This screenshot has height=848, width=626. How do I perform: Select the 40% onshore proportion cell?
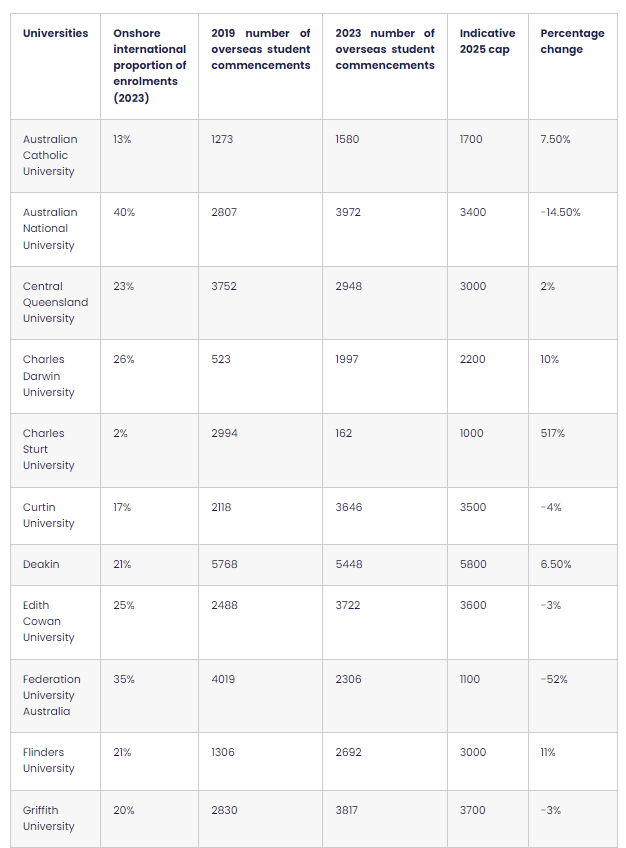(124, 212)
